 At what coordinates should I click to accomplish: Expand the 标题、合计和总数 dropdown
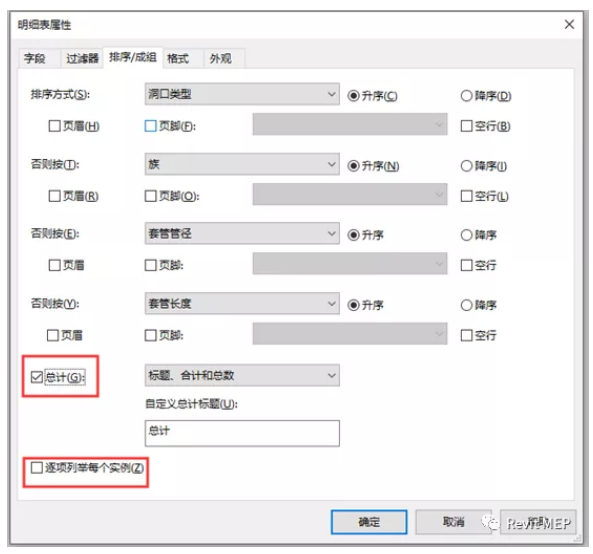coord(242,375)
